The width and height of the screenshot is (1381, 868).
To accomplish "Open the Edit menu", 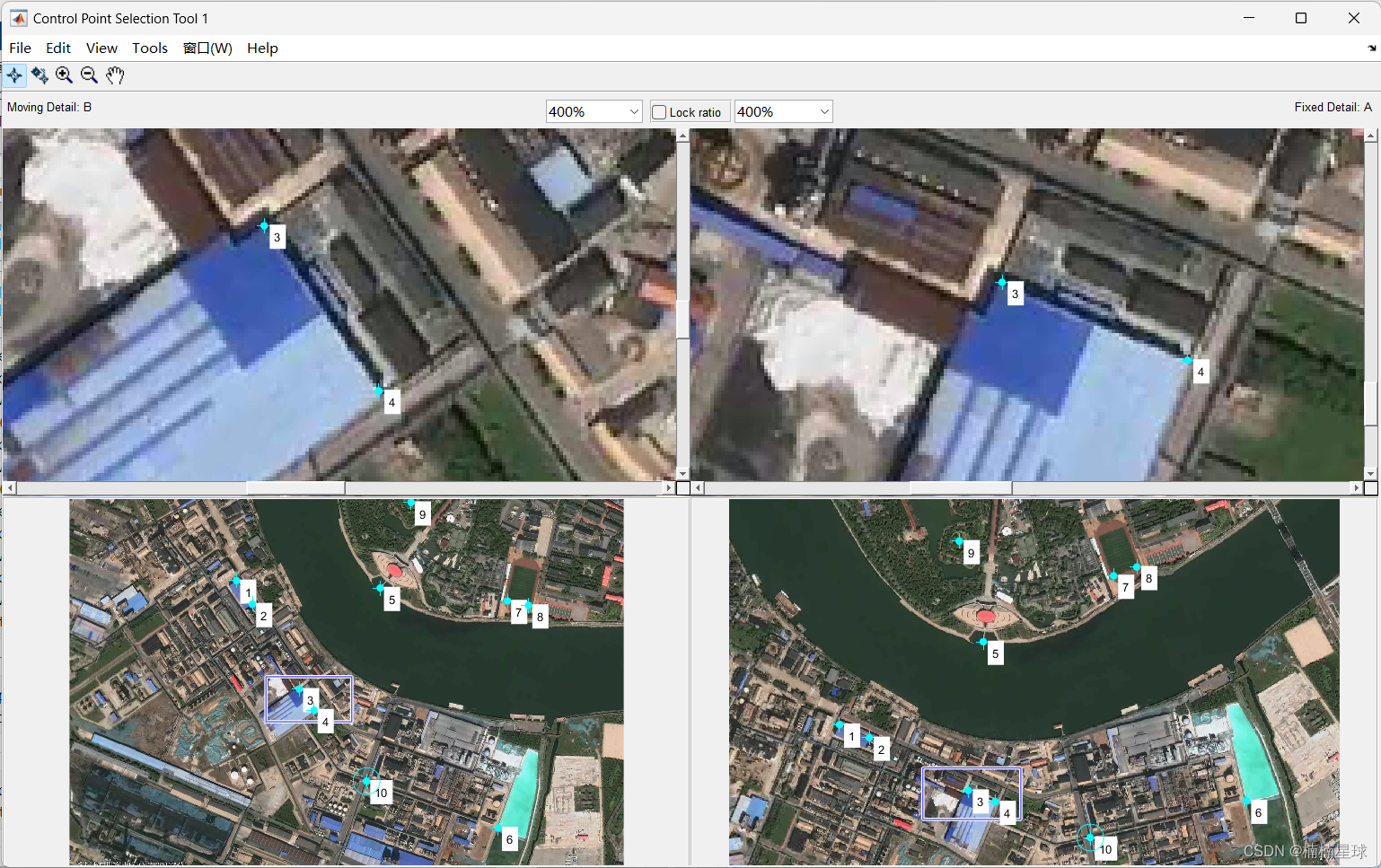I will (58, 48).
